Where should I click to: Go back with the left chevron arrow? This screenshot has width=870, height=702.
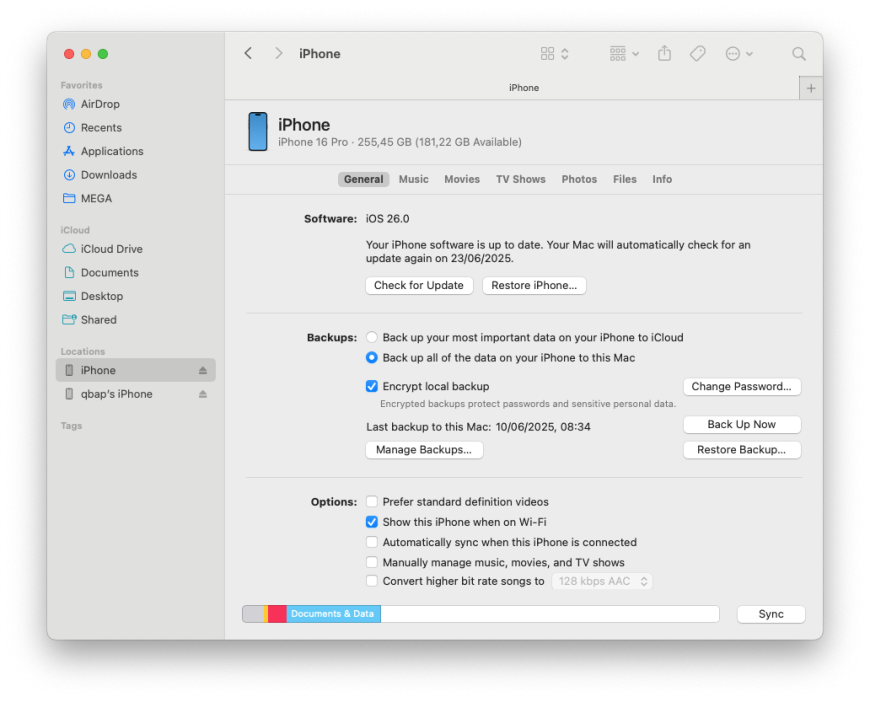[x=248, y=53]
